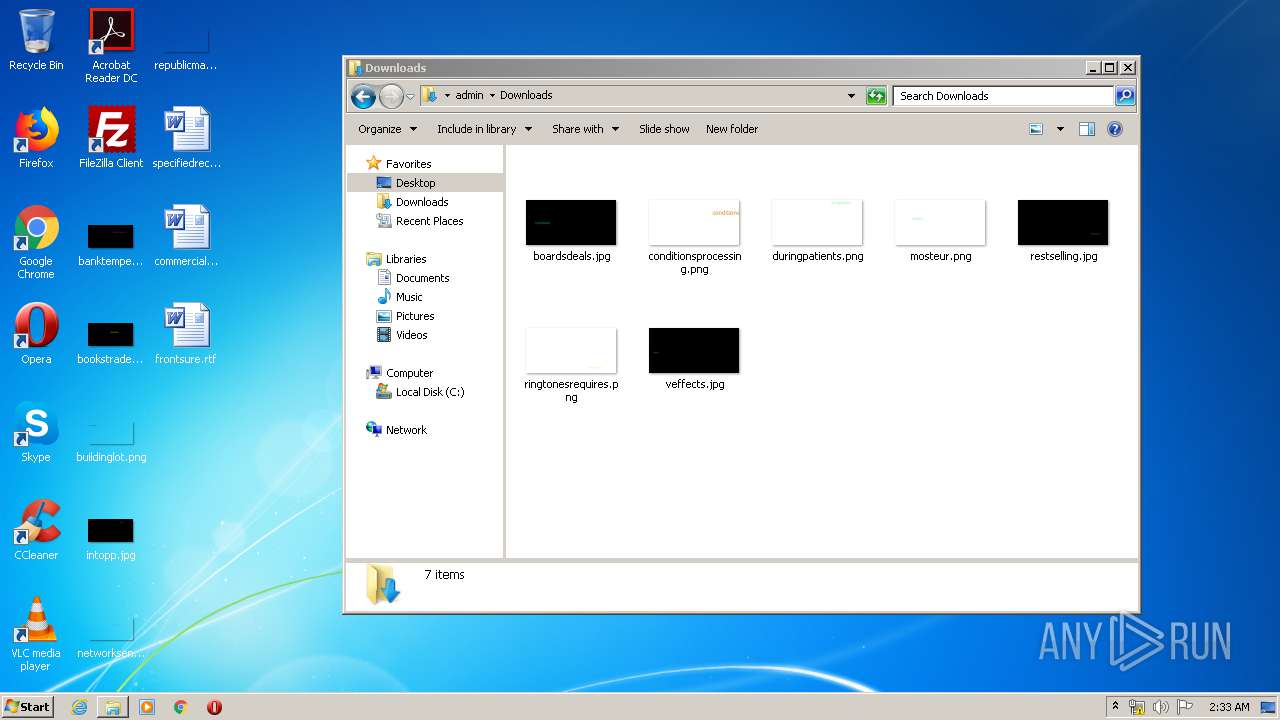Viewport: 1280px width, 720px height.
Task: Open the Recycle Bin desktop icon
Action: coord(36,40)
